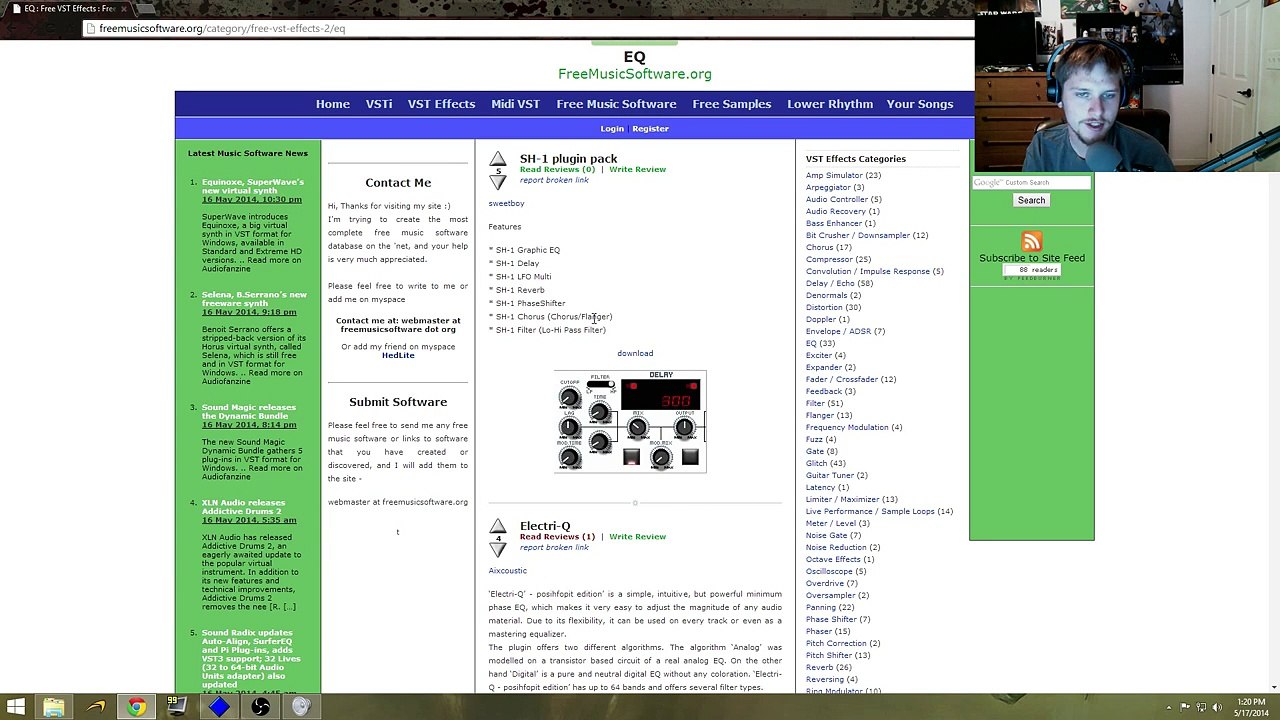The height and width of the screenshot is (720, 1280).
Task: Click the SH-1 Delay plugin screenshot
Action: (x=630, y=421)
